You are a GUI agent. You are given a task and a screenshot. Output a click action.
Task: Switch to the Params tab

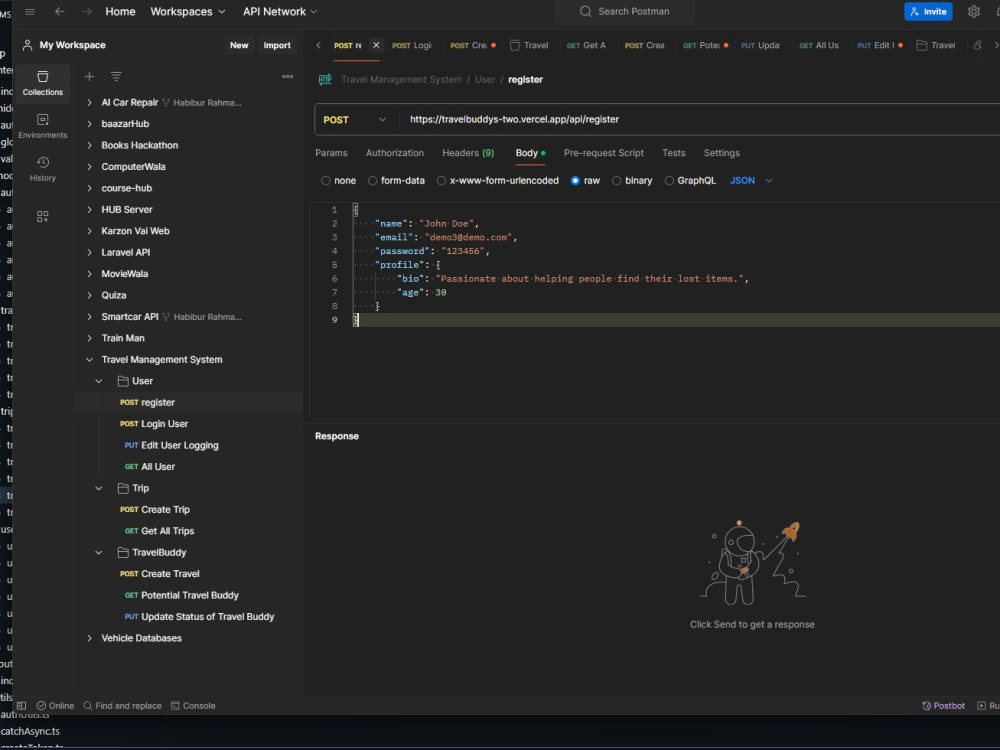(x=331, y=154)
